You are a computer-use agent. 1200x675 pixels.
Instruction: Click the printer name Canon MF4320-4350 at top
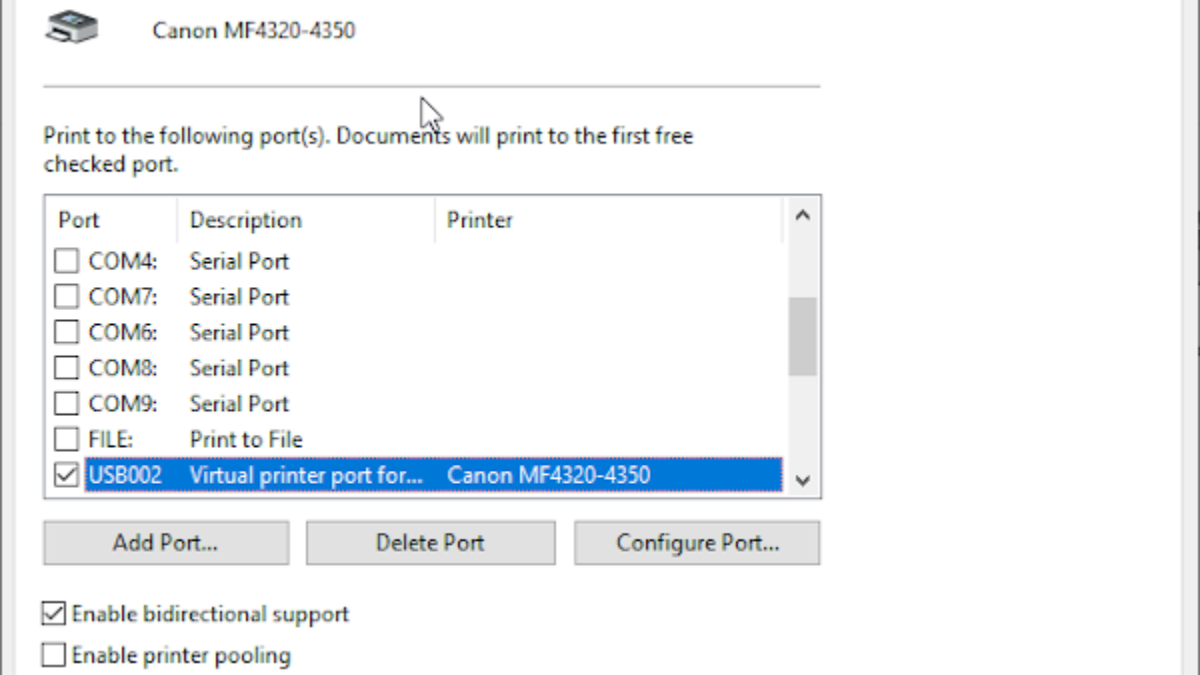click(254, 31)
